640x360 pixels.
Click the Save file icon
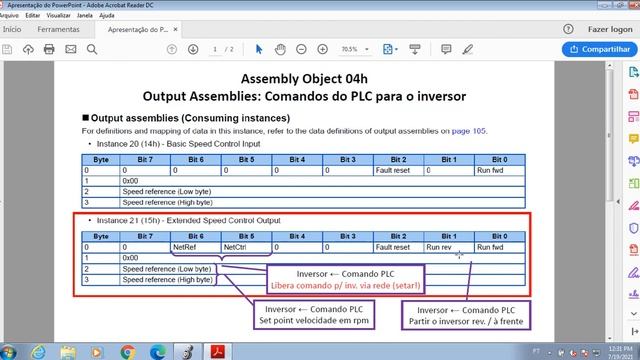7,49
